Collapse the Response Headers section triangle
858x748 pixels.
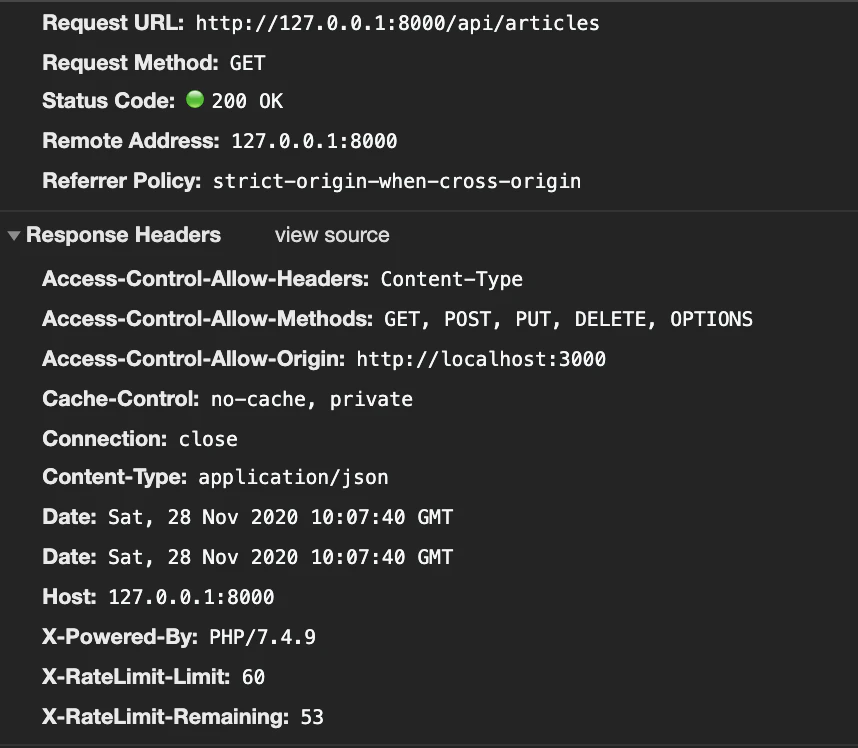14,236
